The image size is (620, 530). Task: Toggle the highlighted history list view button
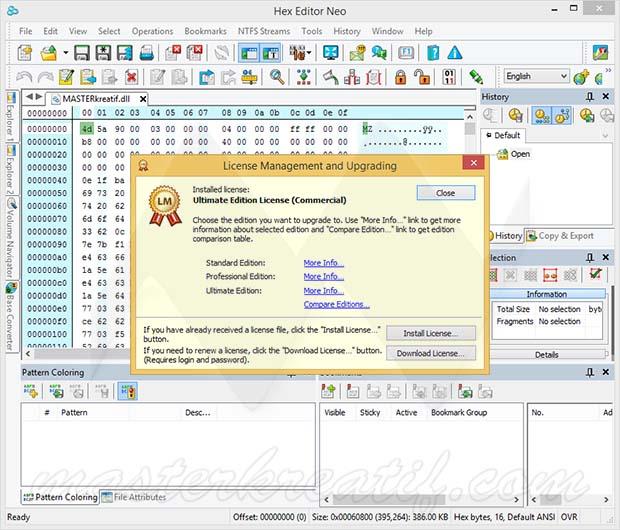point(541,115)
